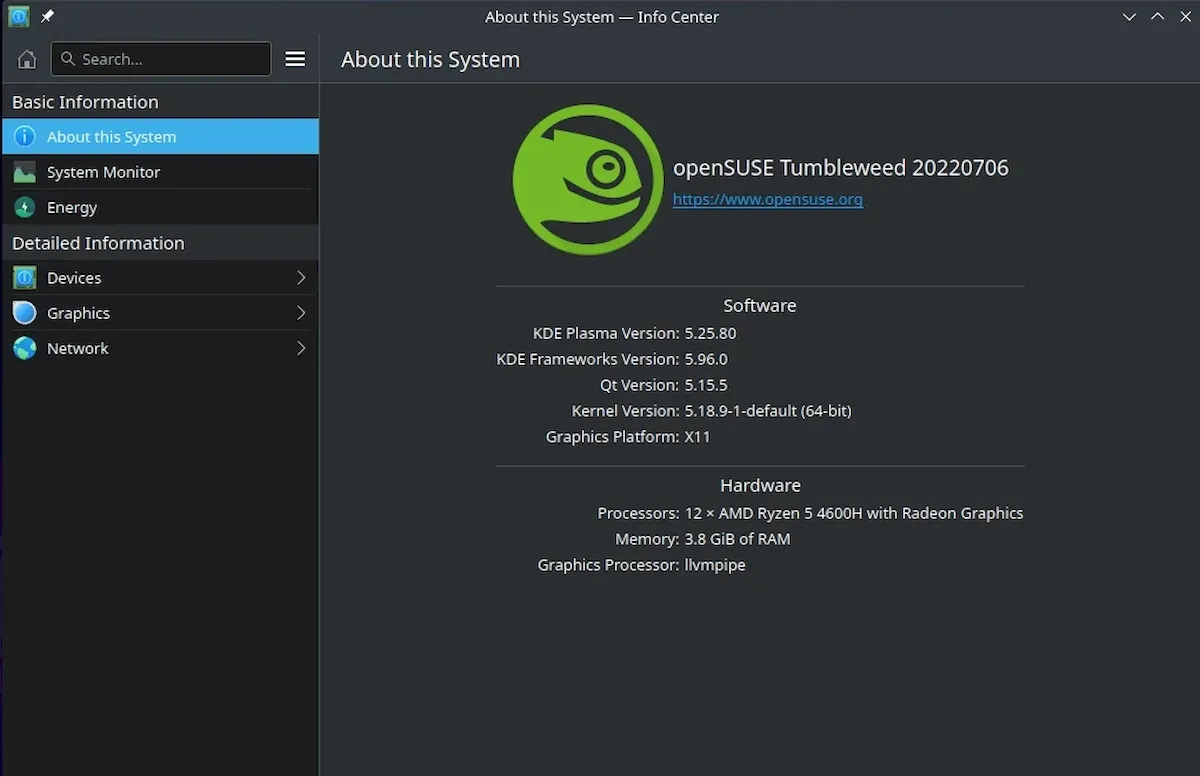
Task: Go to the Info Center home icon
Action: tap(27, 59)
